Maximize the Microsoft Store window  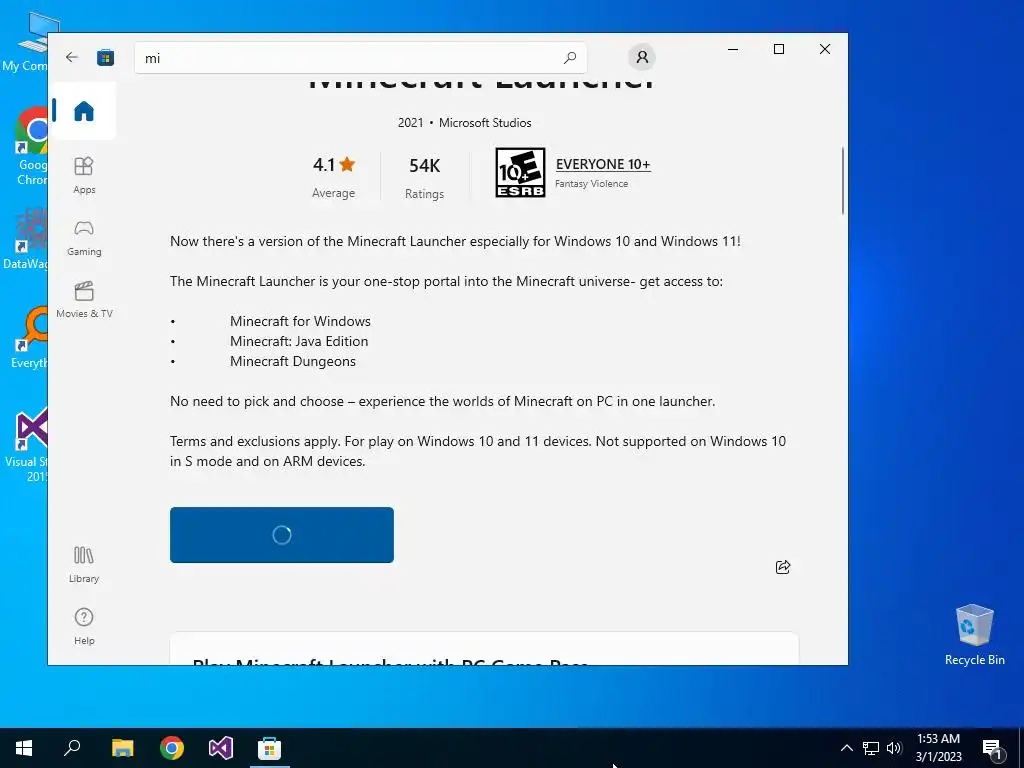(x=778, y=49)
